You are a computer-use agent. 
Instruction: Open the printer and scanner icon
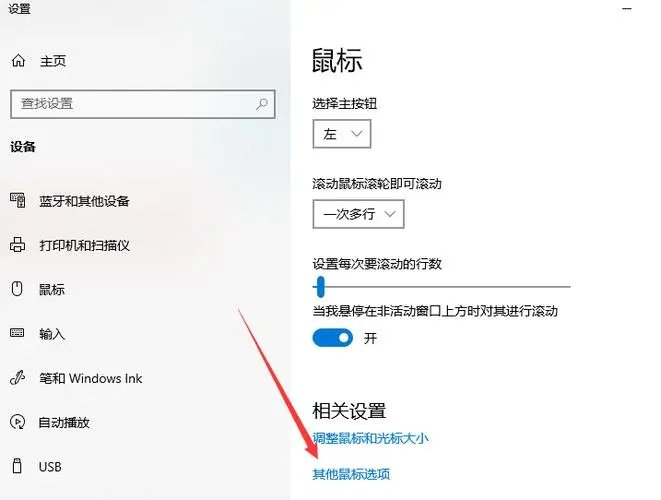[x=17, y=245]
